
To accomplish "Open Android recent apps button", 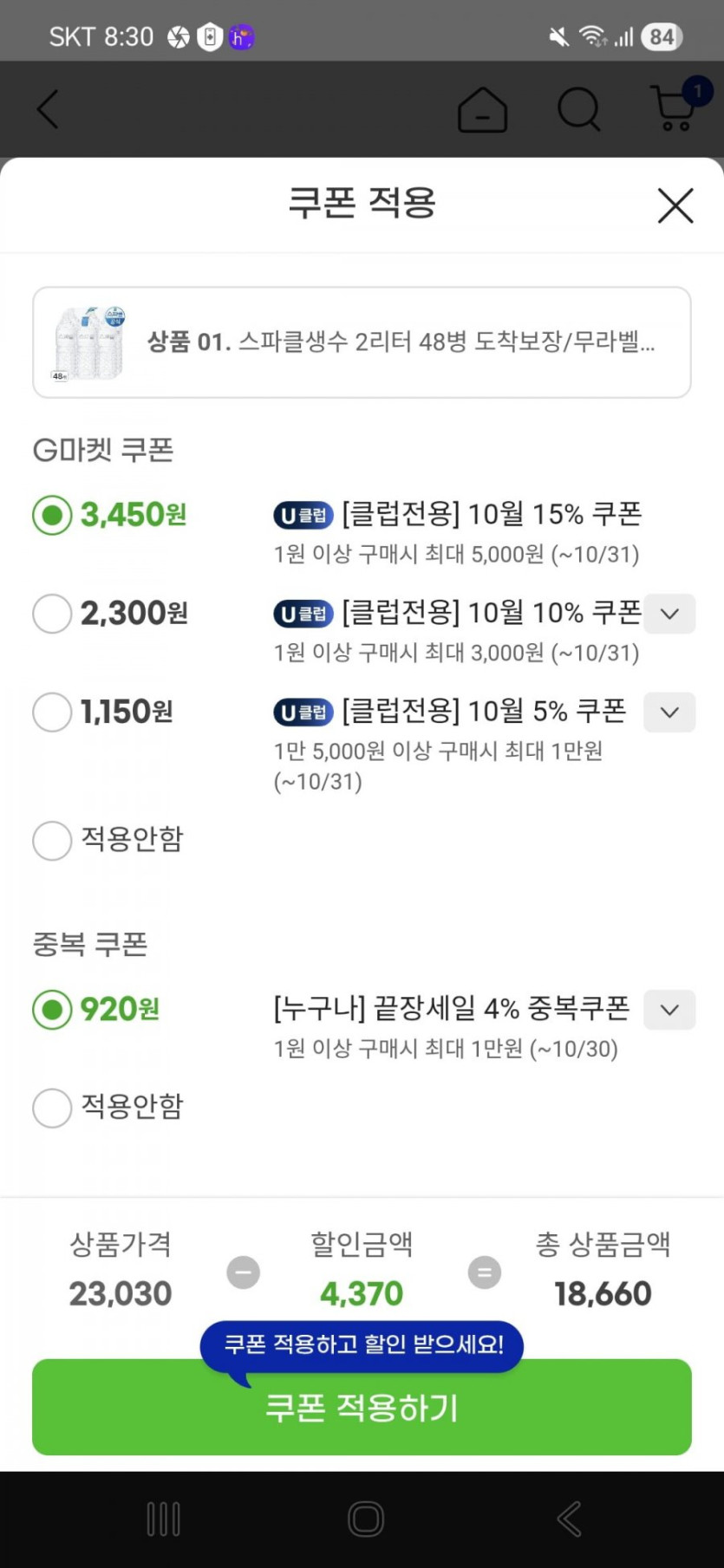I will [163, 1519].
